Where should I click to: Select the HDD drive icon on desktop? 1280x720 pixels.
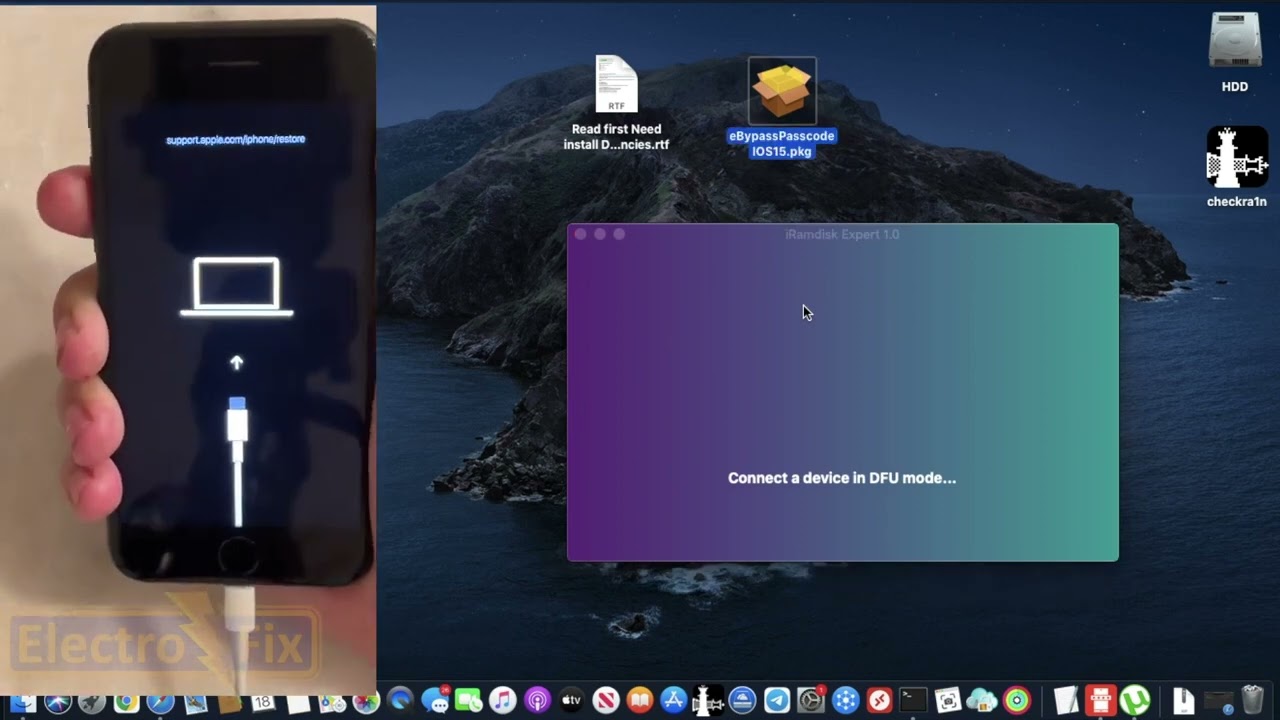(x=1235, y=40)
